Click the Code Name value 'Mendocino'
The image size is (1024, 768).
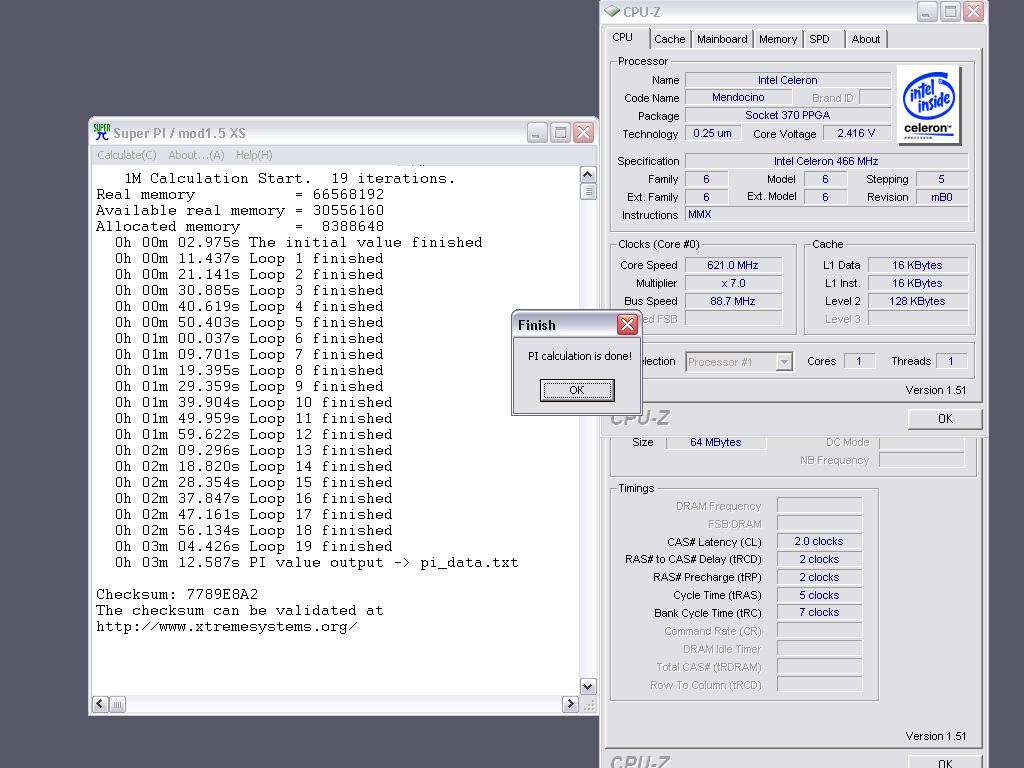[x=739, y=97]
